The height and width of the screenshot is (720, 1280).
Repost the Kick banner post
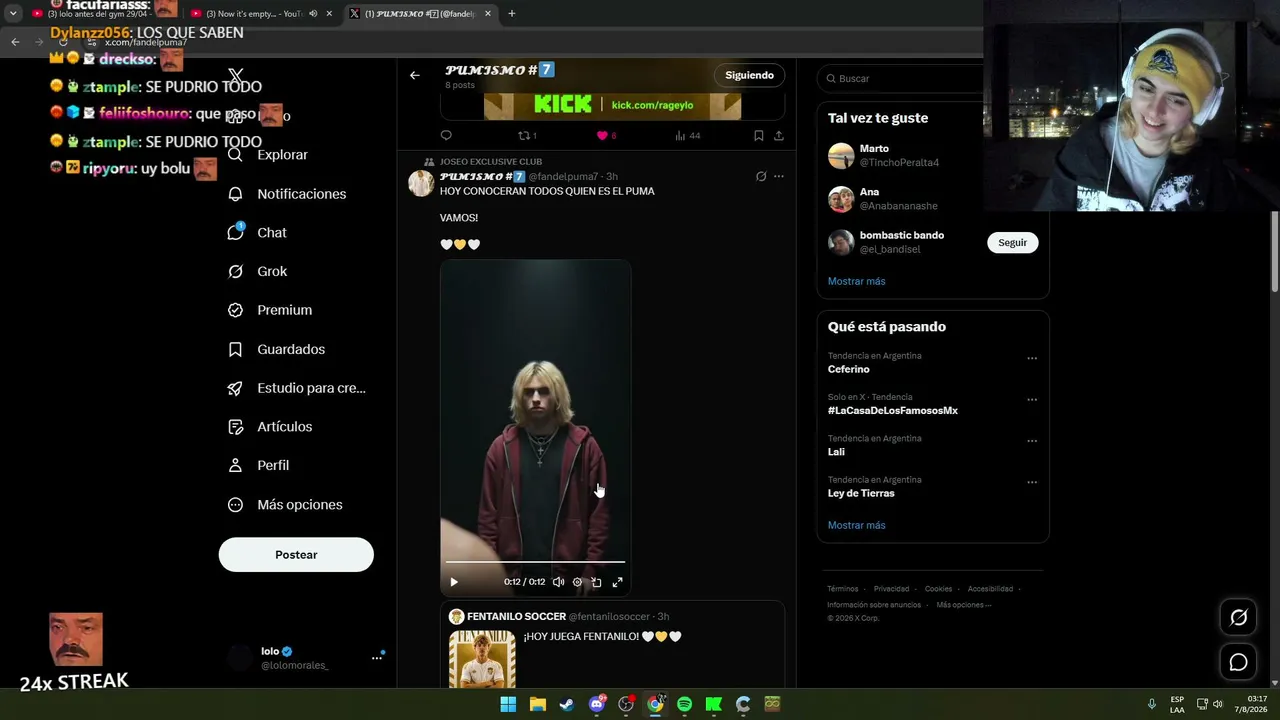527,136
